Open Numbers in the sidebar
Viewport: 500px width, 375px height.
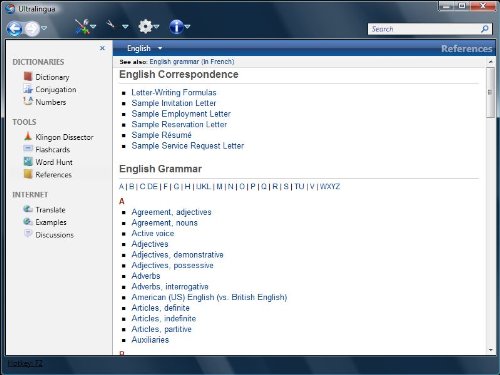[x=45, y=102]
